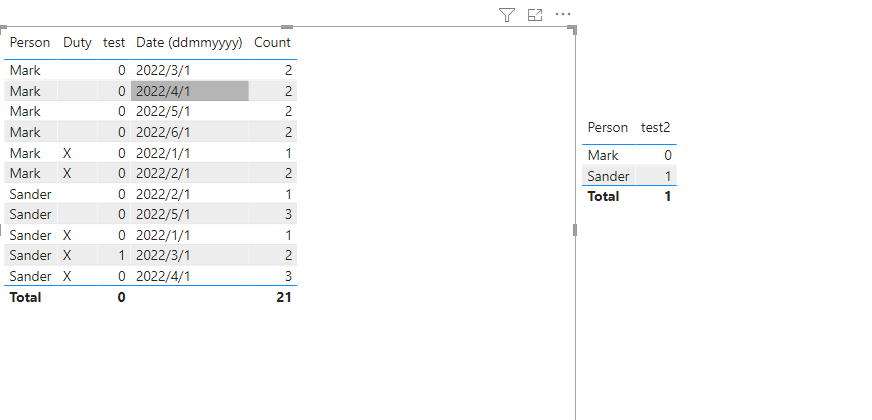Click right-middle resize handle of visual
The height and width of the screenshot is (420, 872).
coord(574,230)
